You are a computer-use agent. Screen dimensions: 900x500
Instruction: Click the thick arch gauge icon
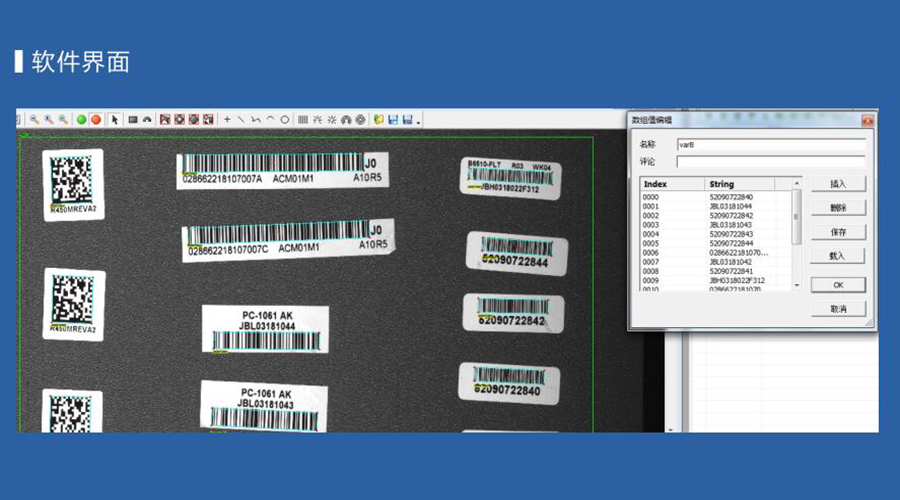pyautogui.click(x=346, y=119)
